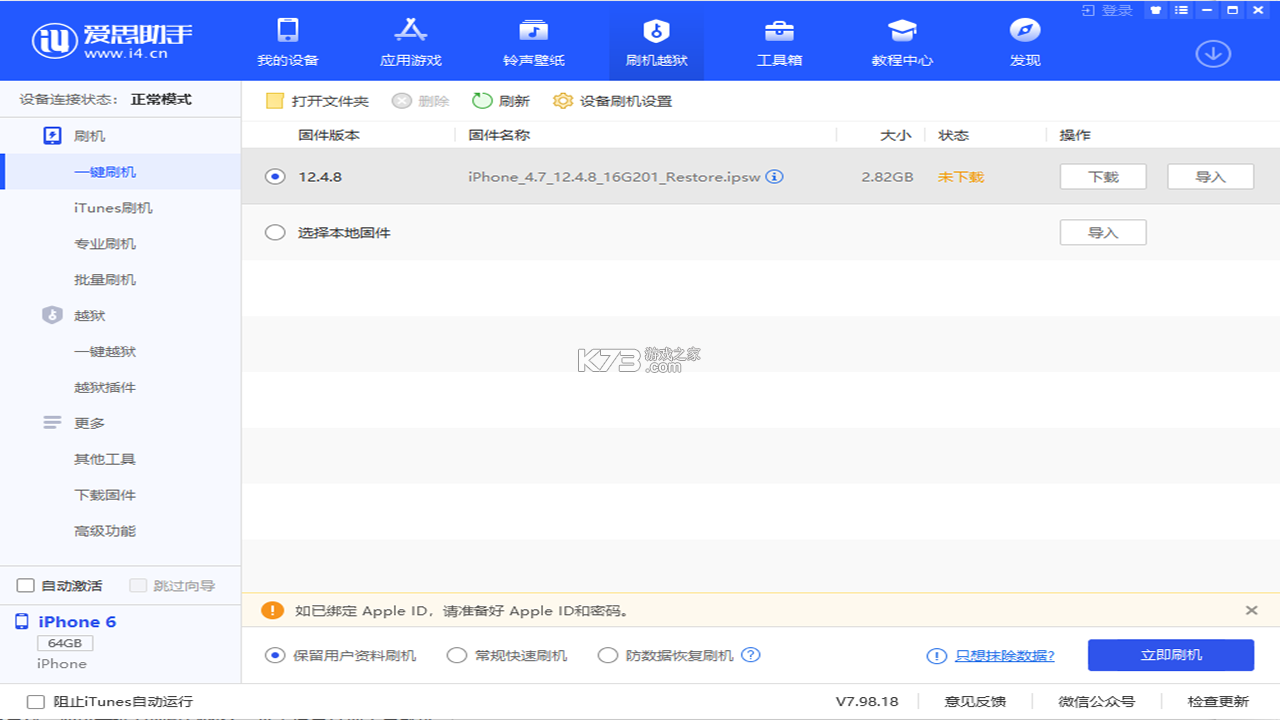Click the download manager circle arrow icon
Viewport: 1280px width, 720px height.
[1213, 53]
